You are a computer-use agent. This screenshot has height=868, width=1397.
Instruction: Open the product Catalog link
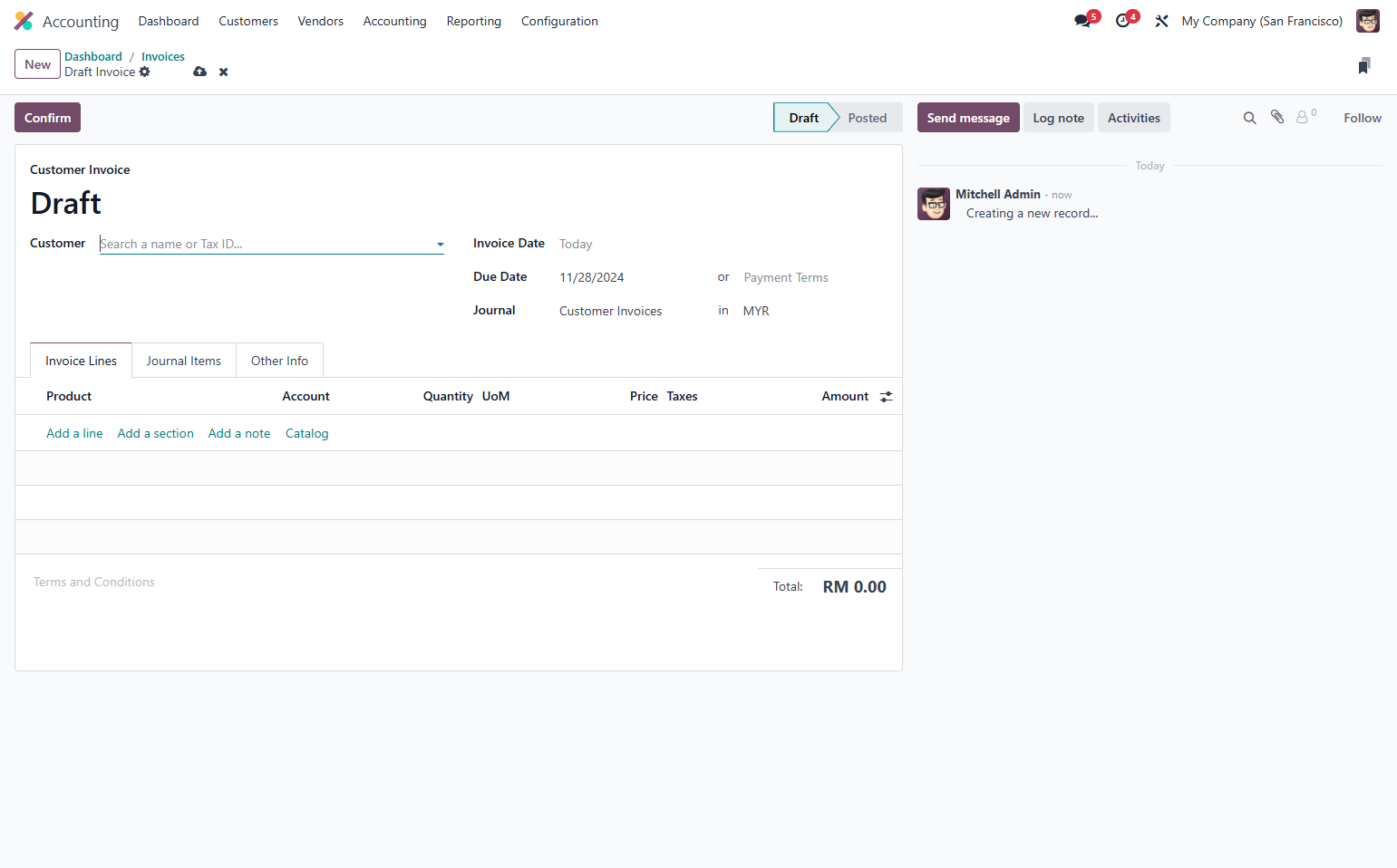click(x=307, y=433)
